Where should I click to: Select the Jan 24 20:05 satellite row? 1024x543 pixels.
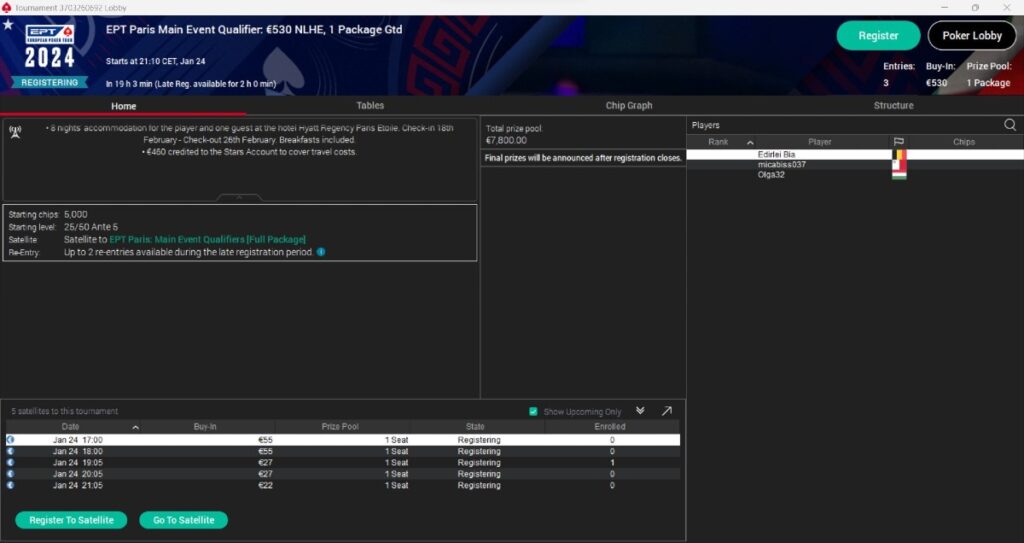tap(343, 474)
